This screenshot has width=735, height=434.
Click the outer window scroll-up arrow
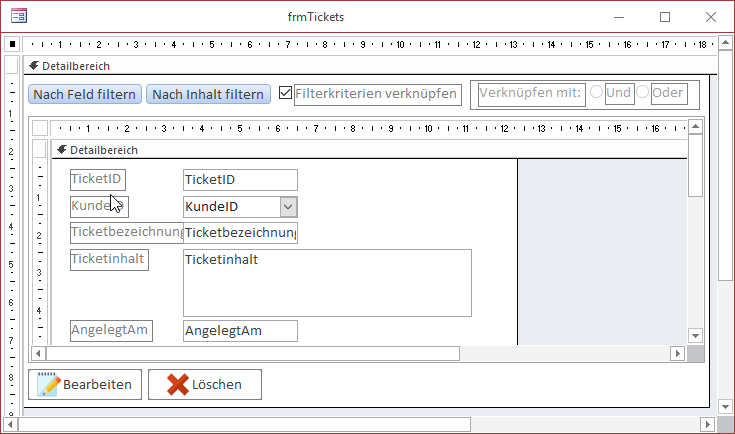click(x=726, y=43)
